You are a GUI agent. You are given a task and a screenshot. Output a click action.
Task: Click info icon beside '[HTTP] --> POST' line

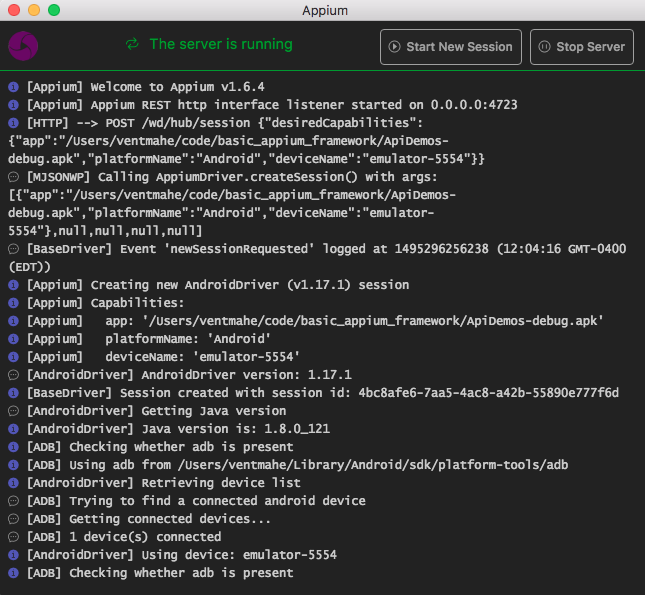(13, 123)
